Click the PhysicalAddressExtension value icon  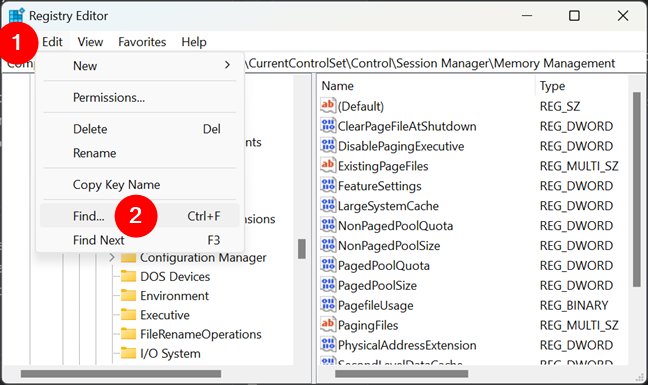(x=328, y=345)
